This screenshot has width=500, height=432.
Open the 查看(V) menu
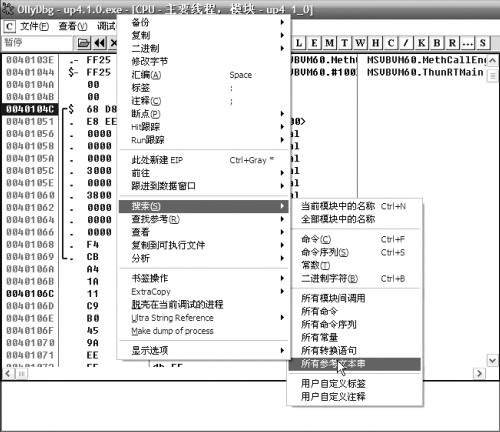pos(73,26)
